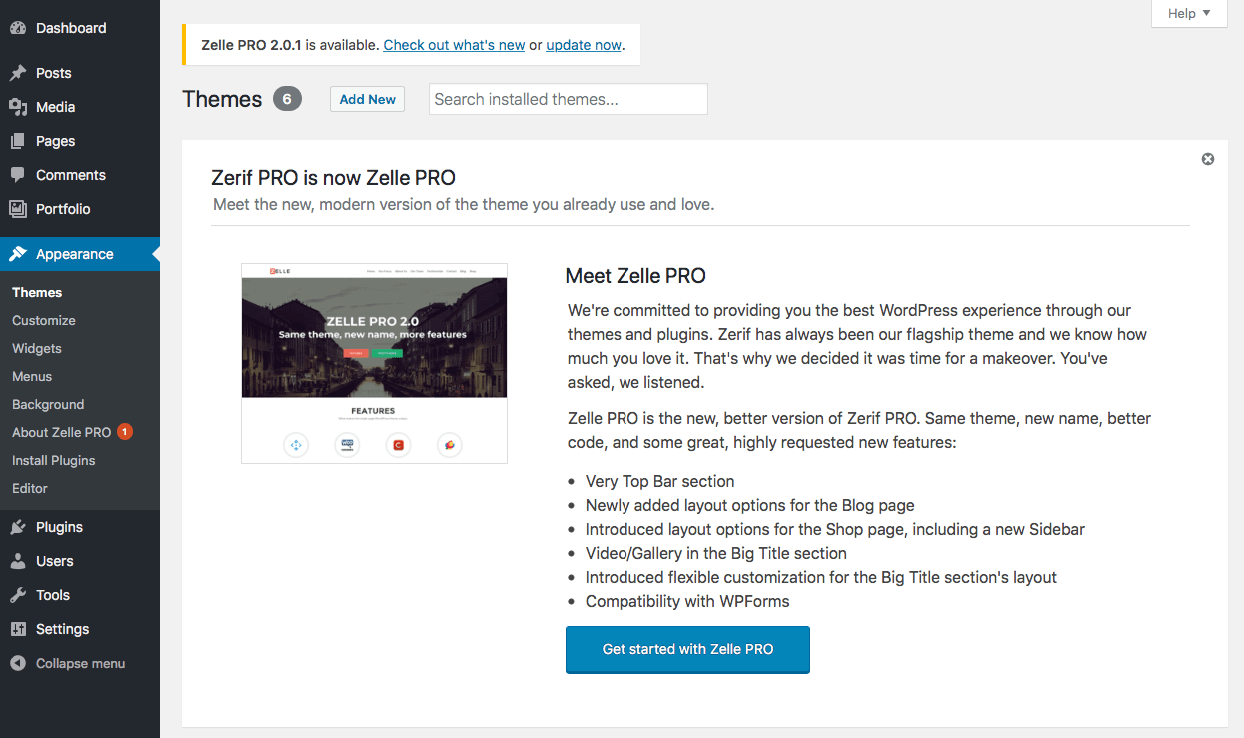Screen dimensions: 1244x738
Task: Expand the Help dropdown tab
Action: click(1189, 14)
